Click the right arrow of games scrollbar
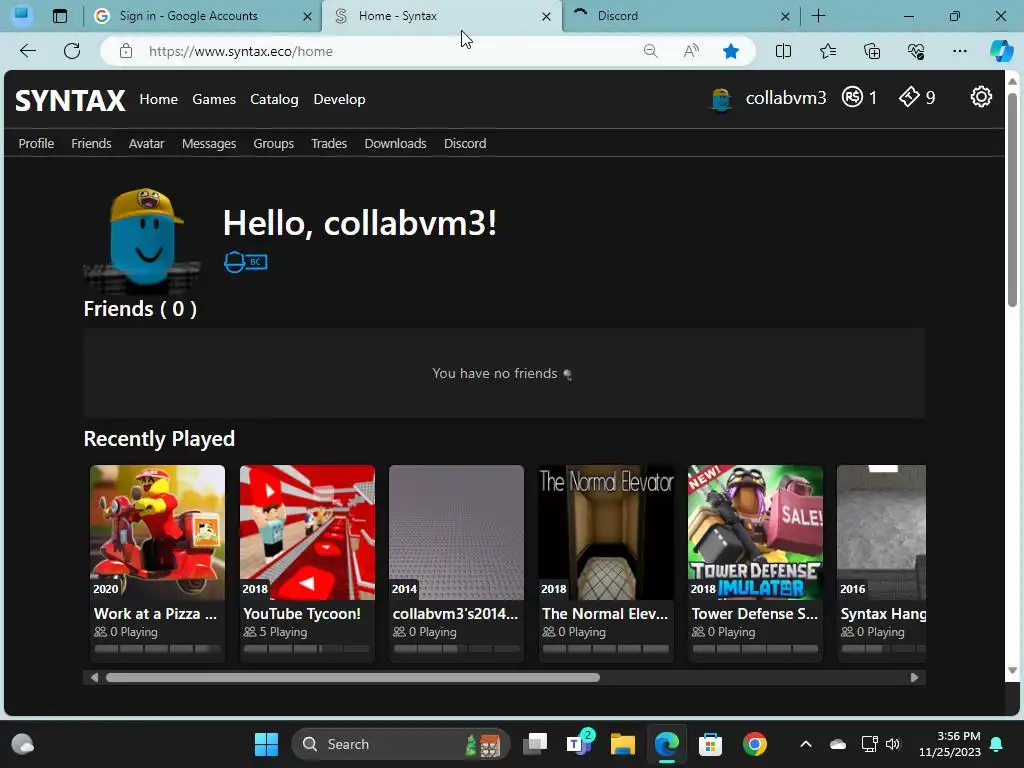Image resolution: width=1024 pixels, height=768 pixels. coord(914,678)
